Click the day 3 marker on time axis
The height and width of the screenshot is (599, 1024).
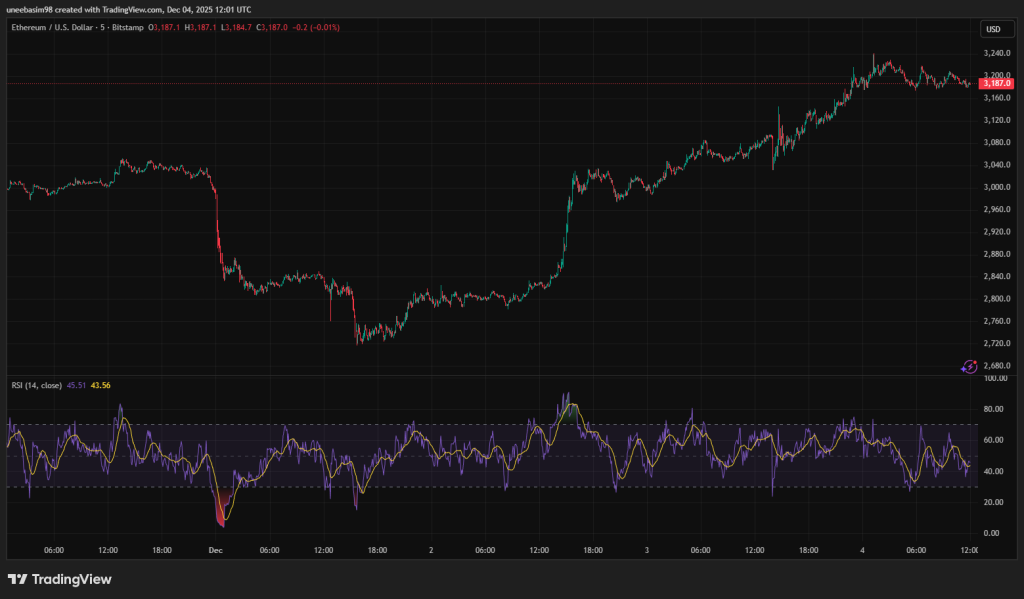pos(647,550)
